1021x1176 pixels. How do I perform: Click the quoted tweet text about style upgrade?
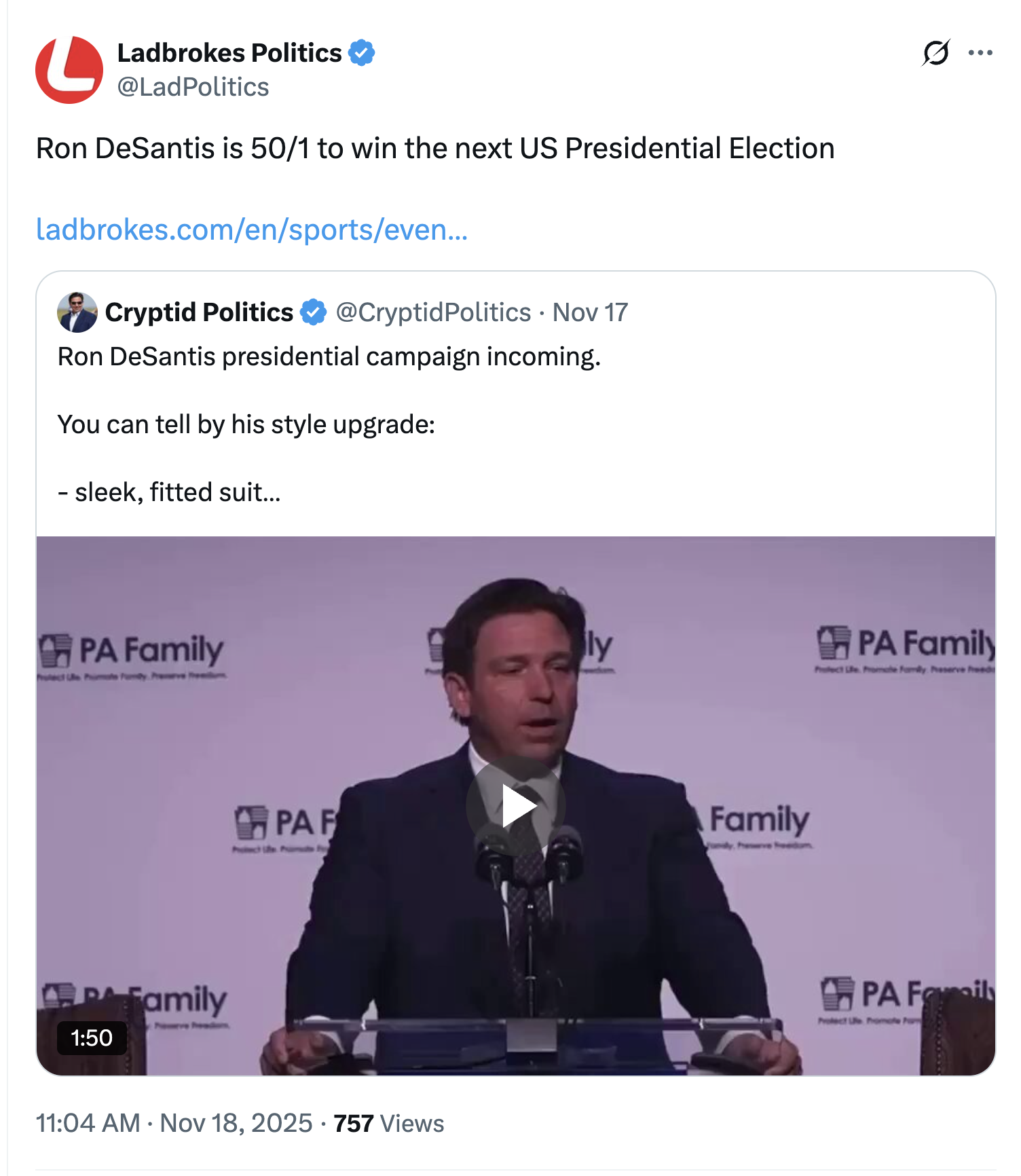(x=246, y=424)
